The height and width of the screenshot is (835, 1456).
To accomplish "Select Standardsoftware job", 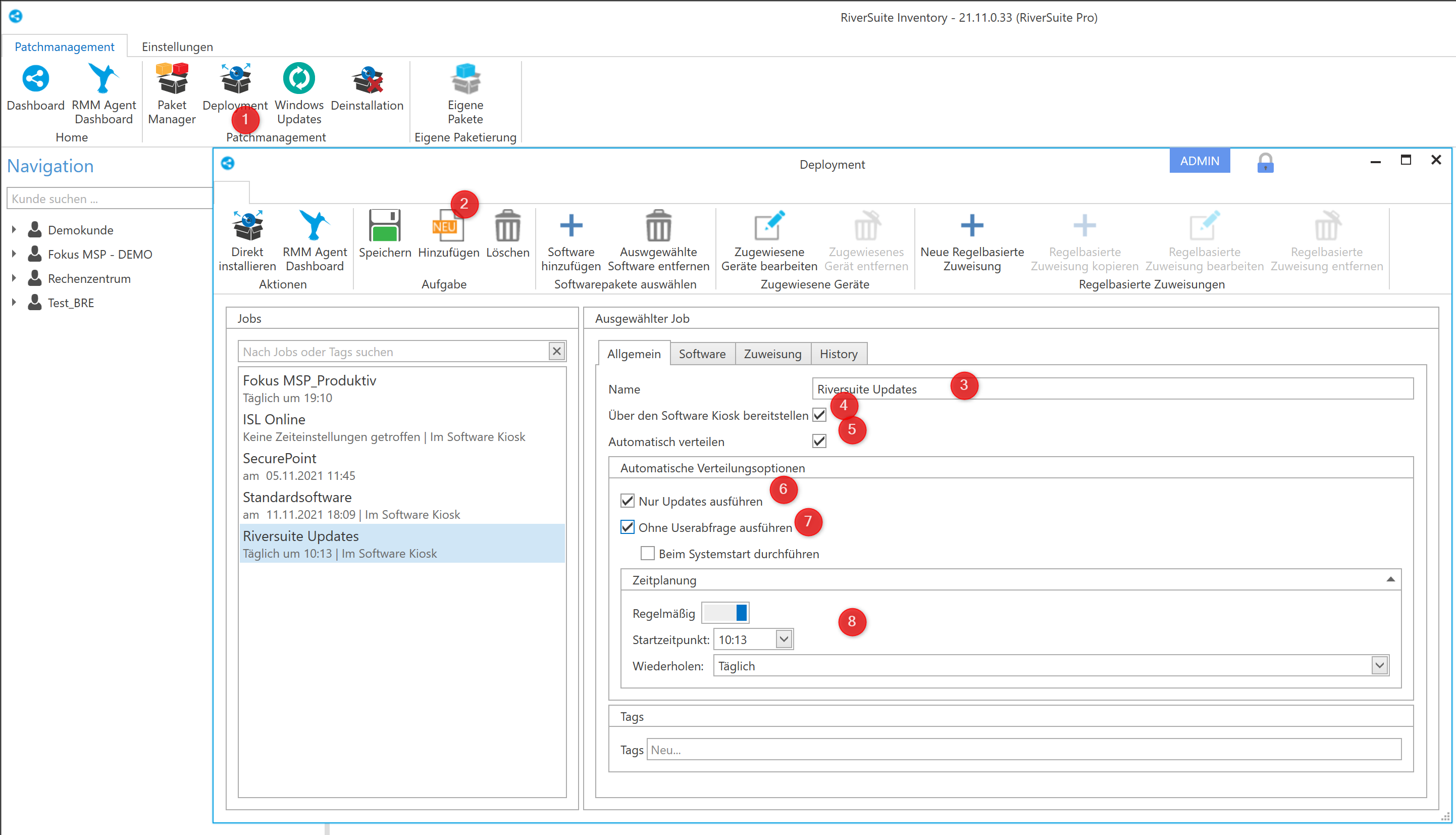I will [402, 505].
